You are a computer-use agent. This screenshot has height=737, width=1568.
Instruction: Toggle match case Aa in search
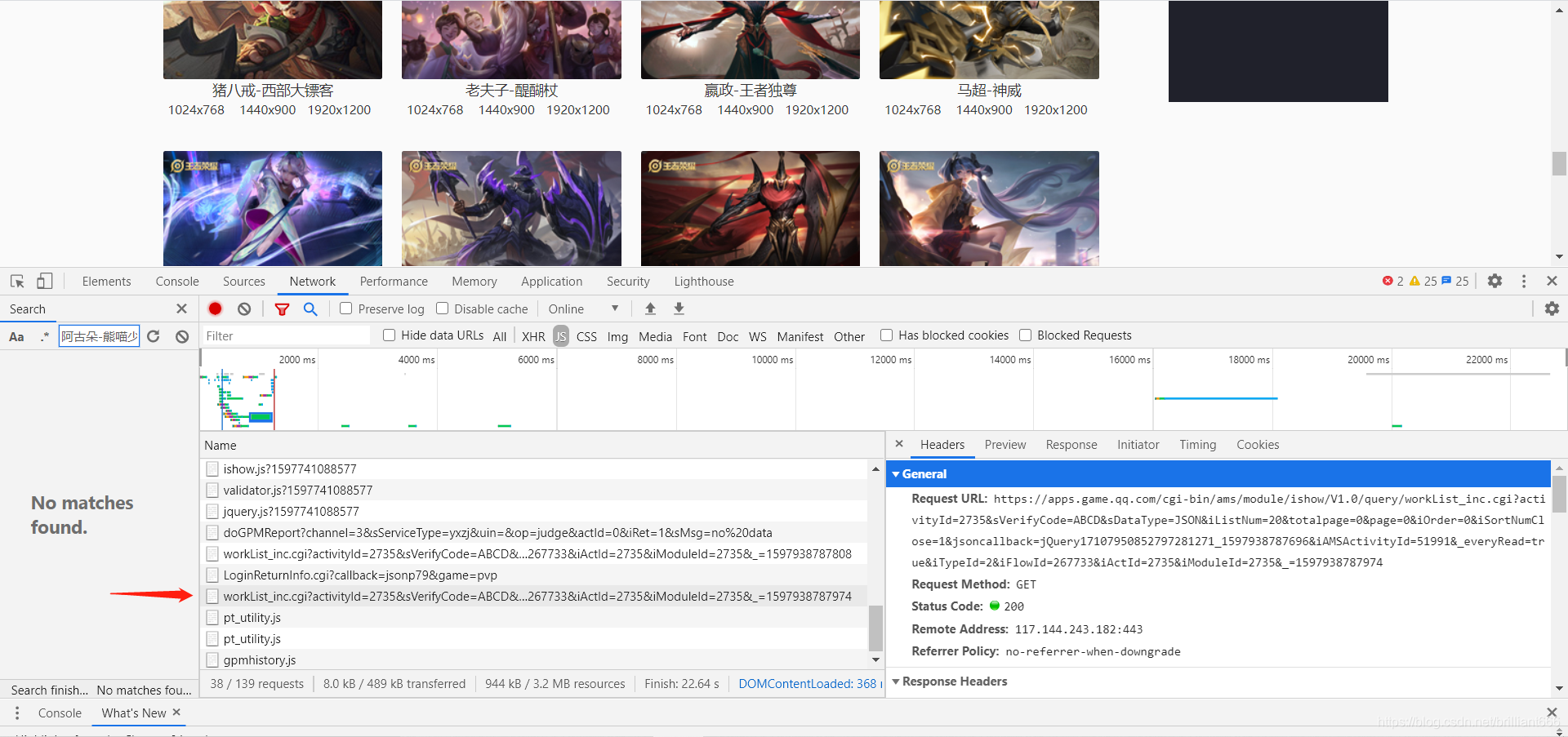[16, 336]
